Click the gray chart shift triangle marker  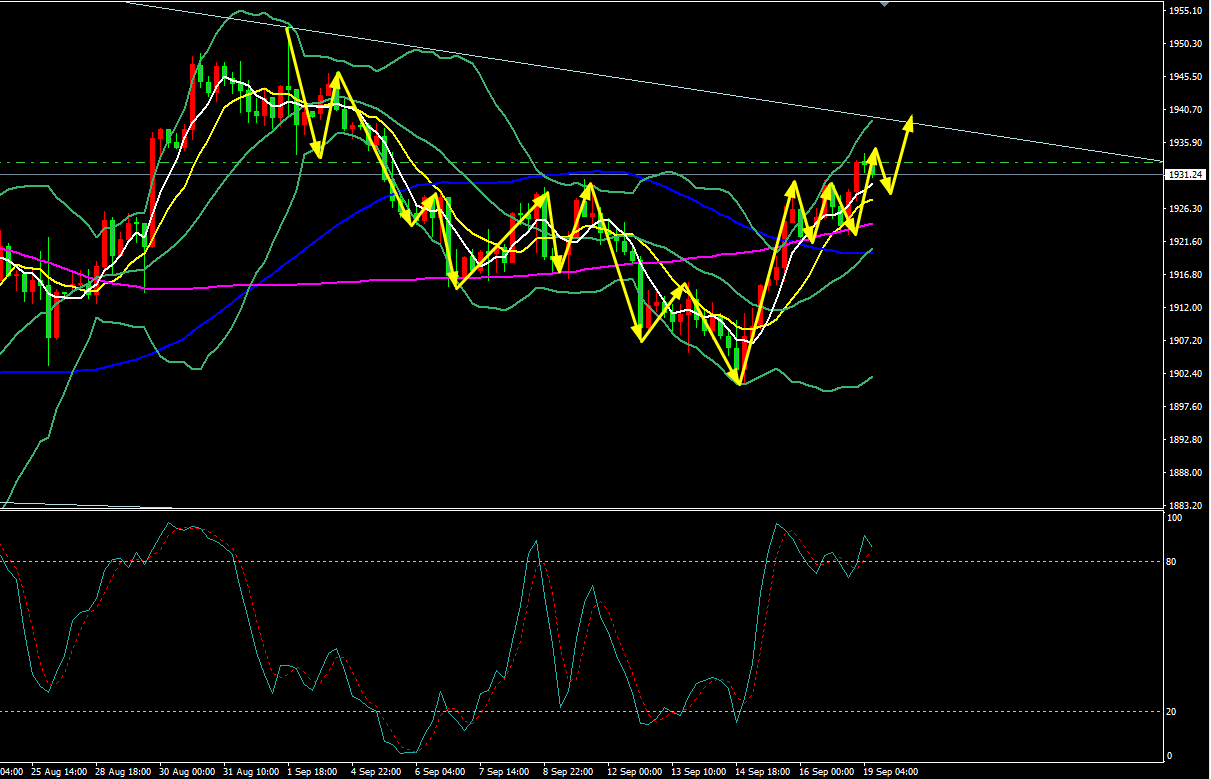pos(883,4)
